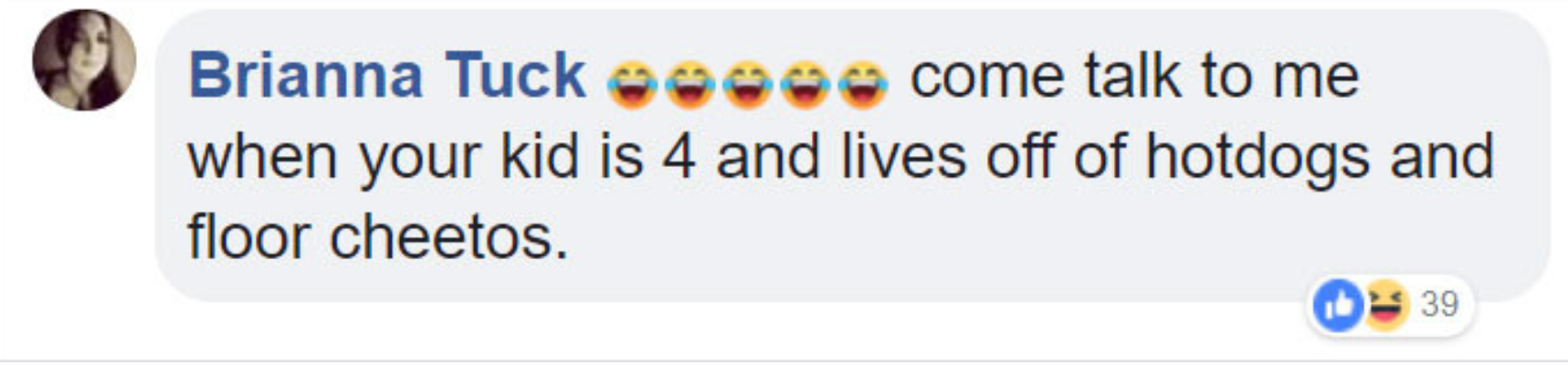
Task: Click the middle laughing-crying emoji
Action: 747,84
